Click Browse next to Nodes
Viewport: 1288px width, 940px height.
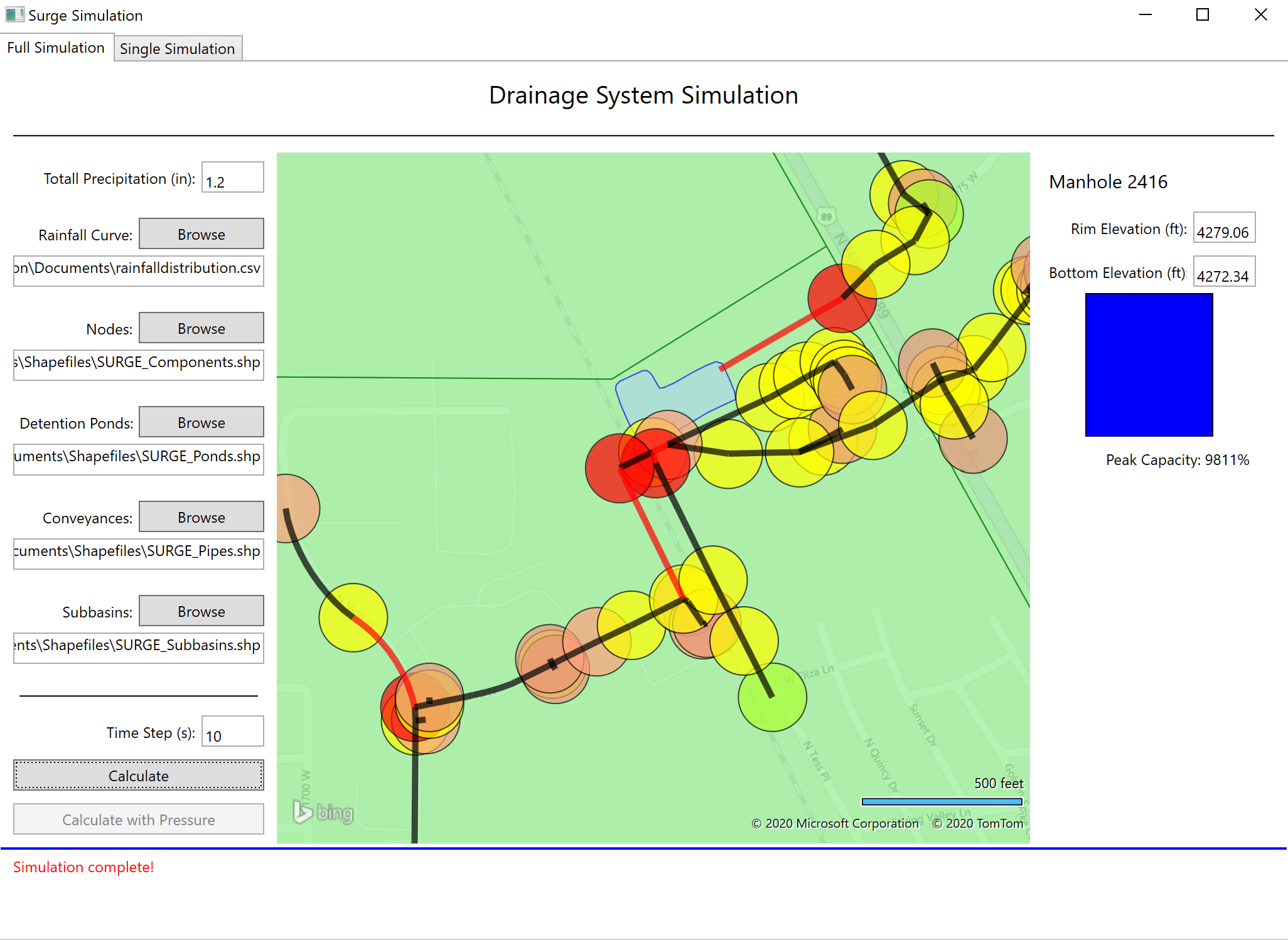[x=201, y=328]
